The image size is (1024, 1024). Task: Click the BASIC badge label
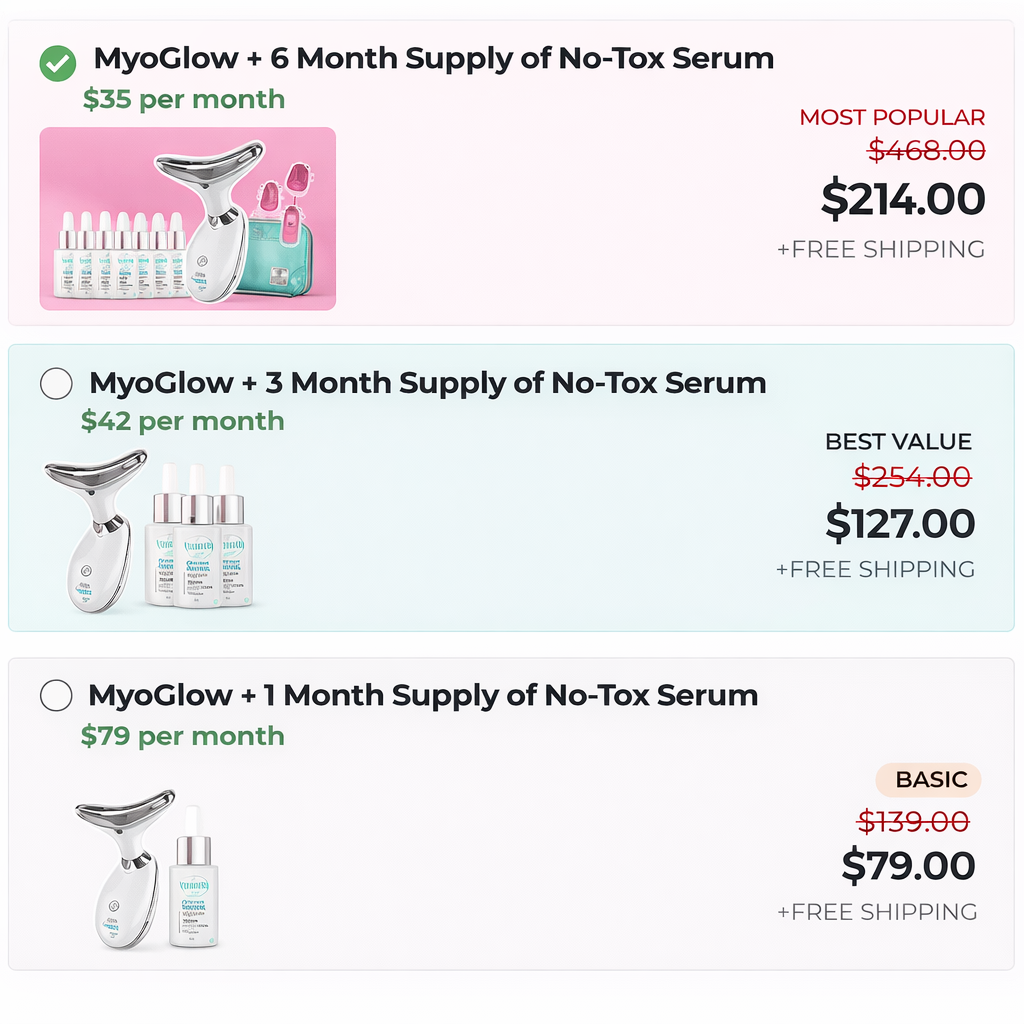930,780
